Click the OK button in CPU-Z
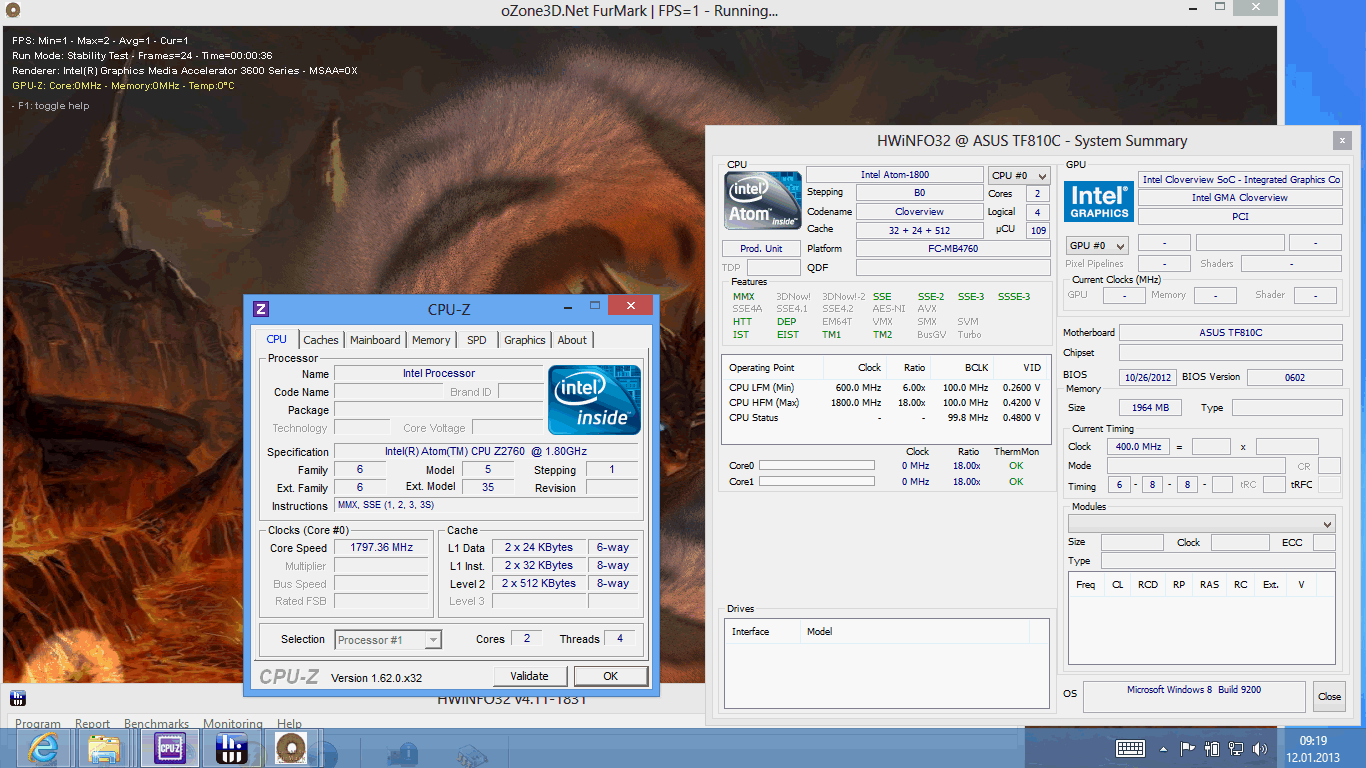Viewport: 1366px width, 768px height. coord(611,676)
